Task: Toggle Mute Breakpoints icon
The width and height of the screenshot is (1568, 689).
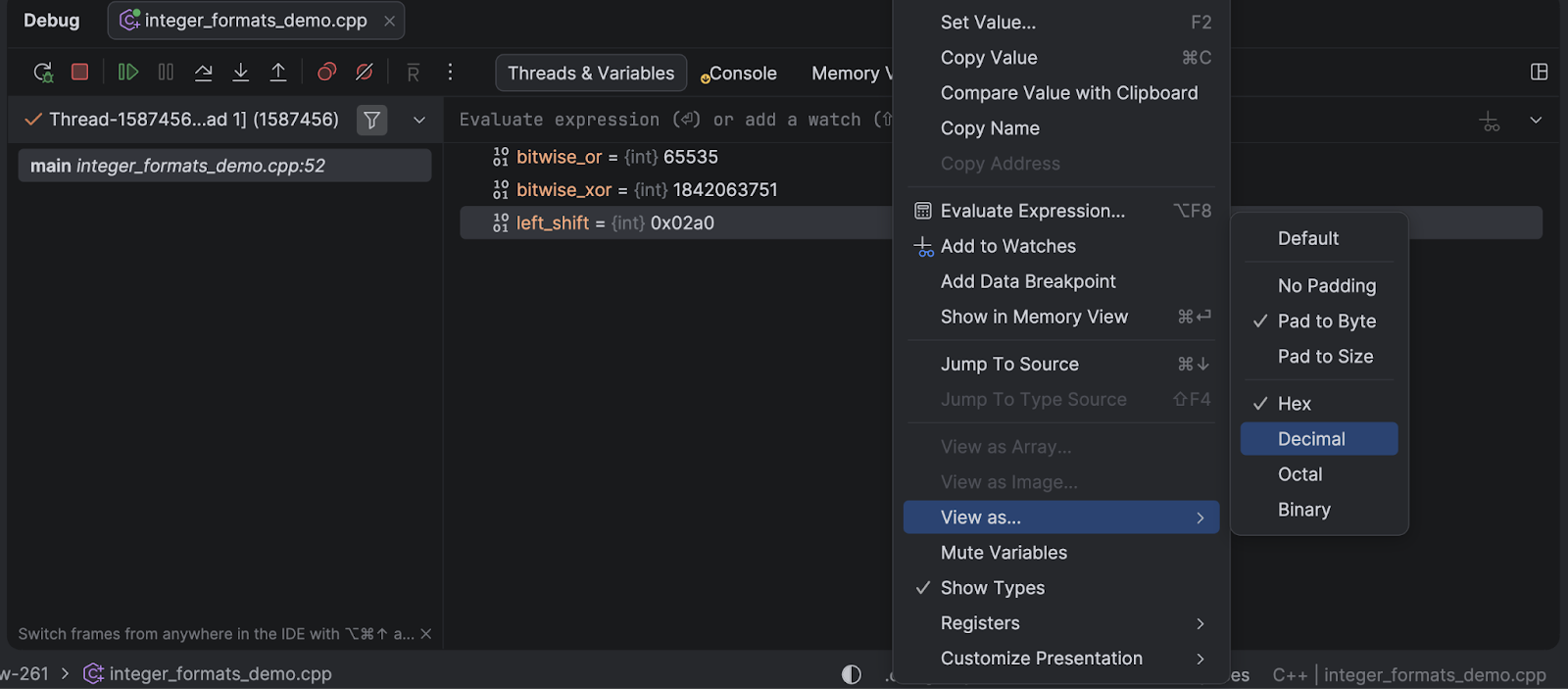Action: [365, 73]
